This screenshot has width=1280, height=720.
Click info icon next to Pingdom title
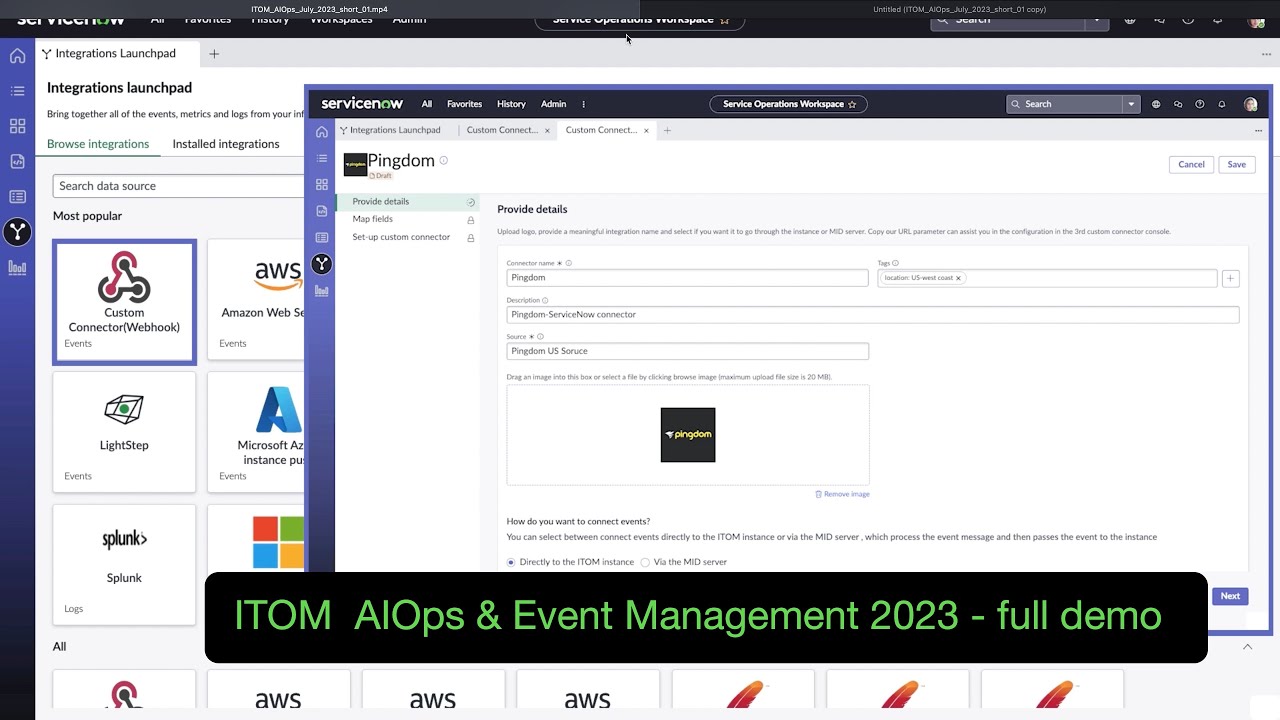click(x=443, y=160)
